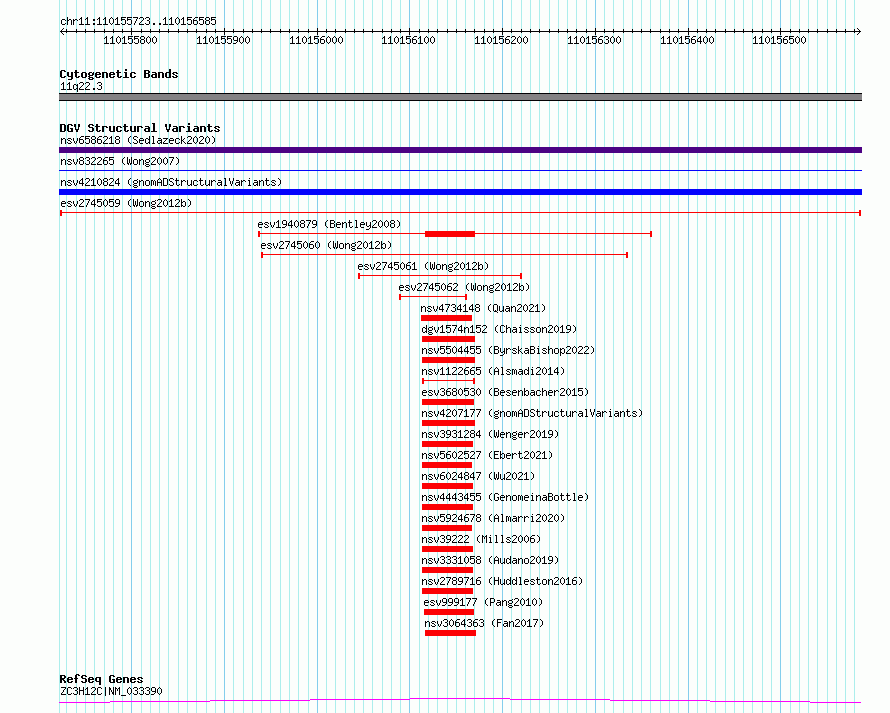Click ruler position 110155800
Image resolution: width=890 pixels, height=713 pixels.
point(130,40)
